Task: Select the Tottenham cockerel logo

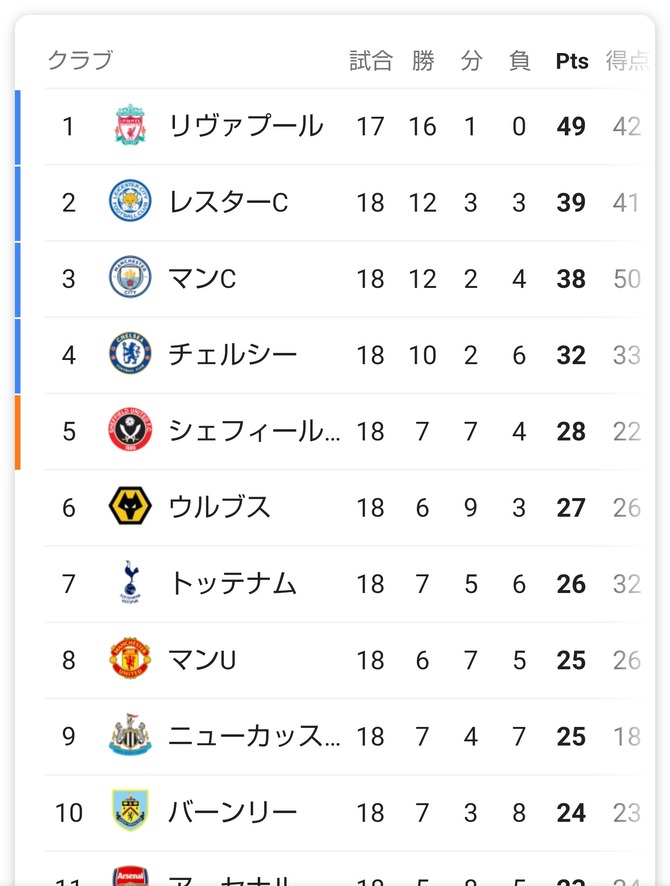Action: (130, 583)
